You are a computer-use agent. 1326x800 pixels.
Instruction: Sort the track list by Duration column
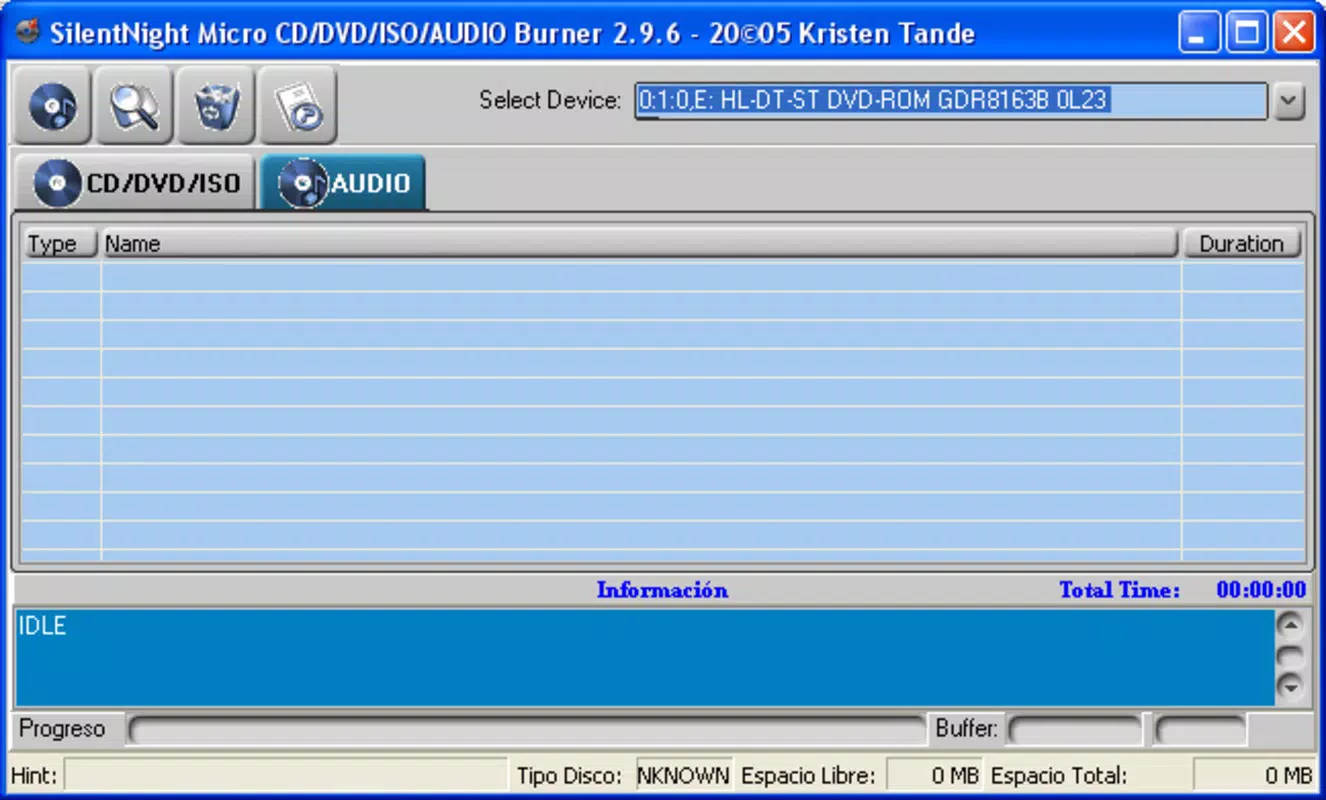(x=1242, y=244)
